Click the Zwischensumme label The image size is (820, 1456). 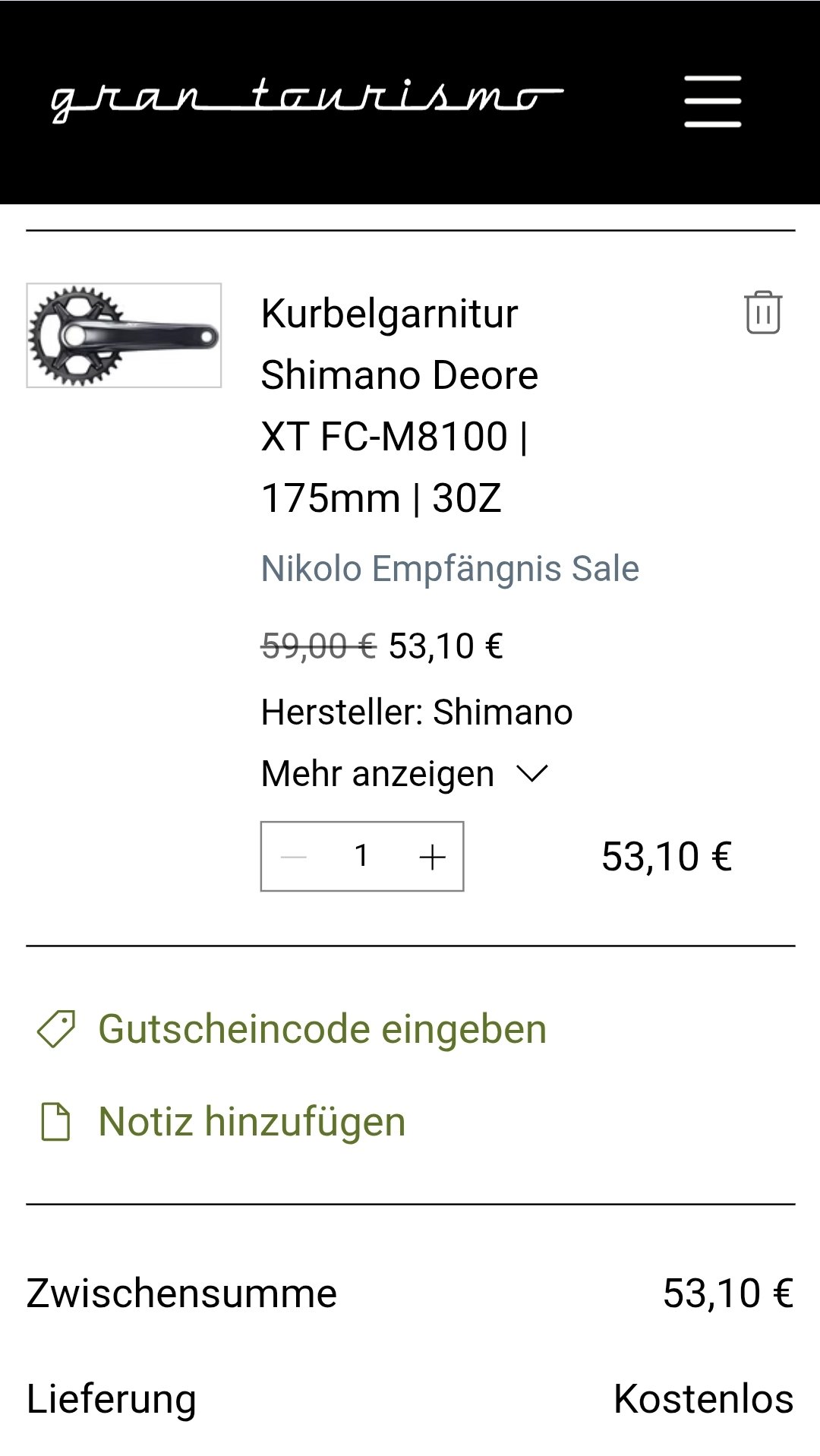pos(181,1293)
